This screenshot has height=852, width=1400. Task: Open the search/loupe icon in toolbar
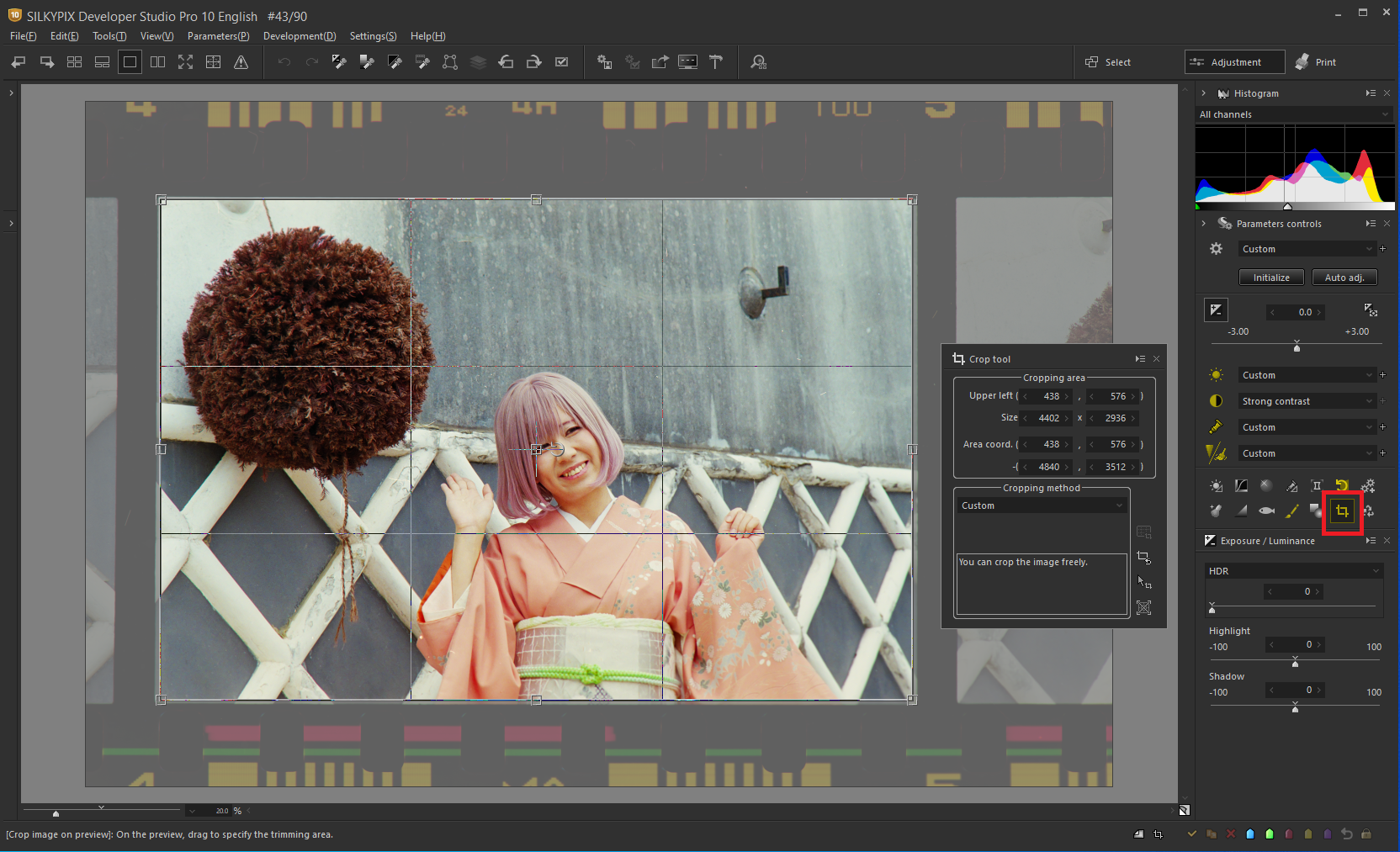(758, 62)
